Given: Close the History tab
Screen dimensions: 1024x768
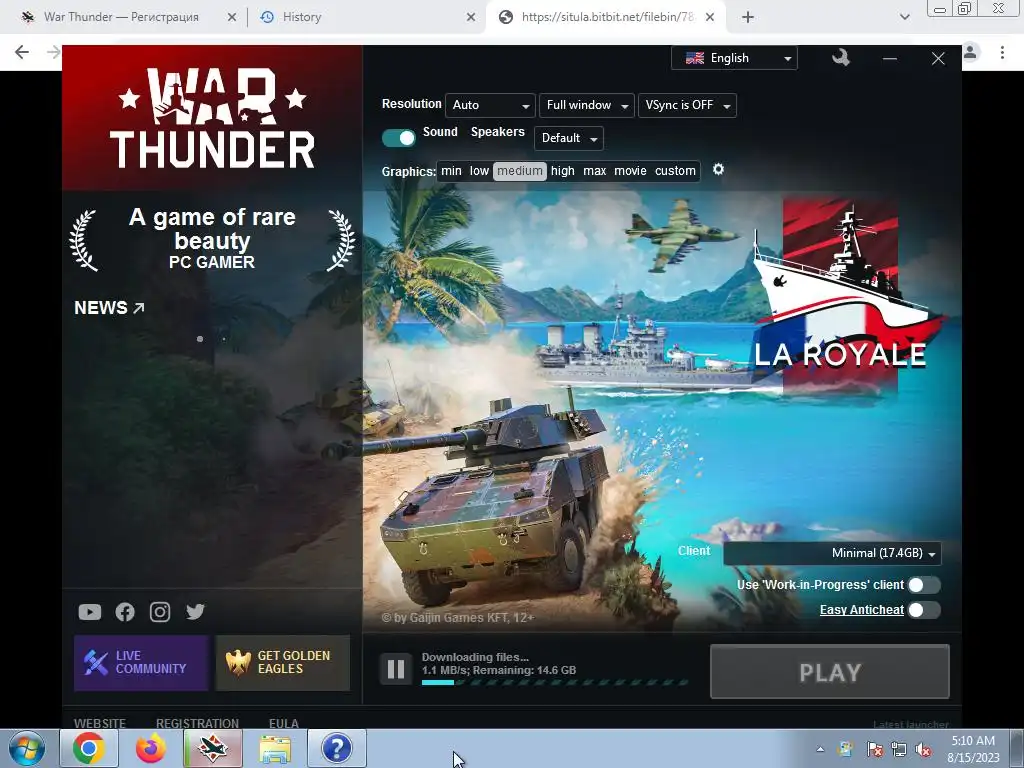Looking at the screenshot, I should 471,17.
